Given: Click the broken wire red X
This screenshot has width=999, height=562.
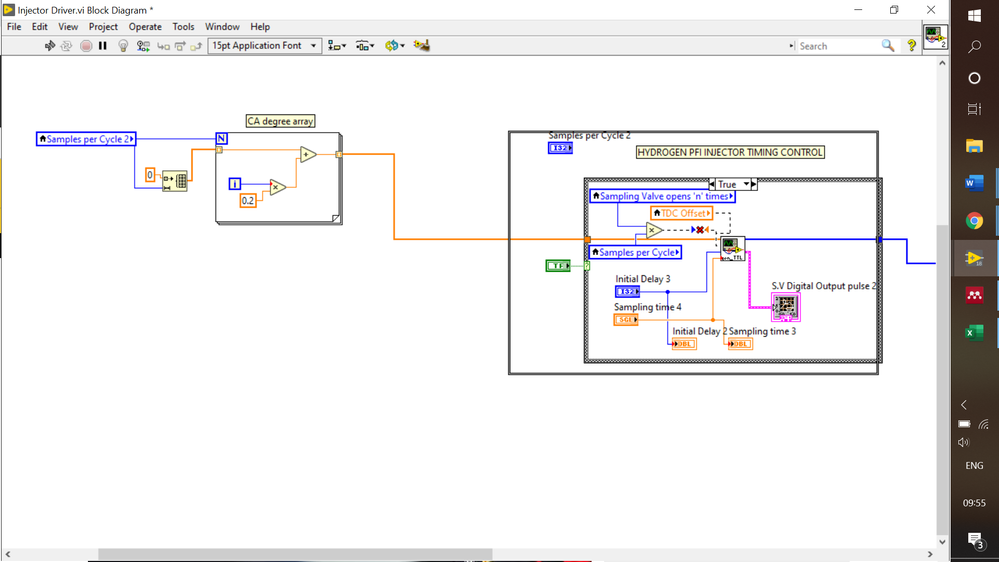Looking at the screenshot, I should (x=700, y=230).
